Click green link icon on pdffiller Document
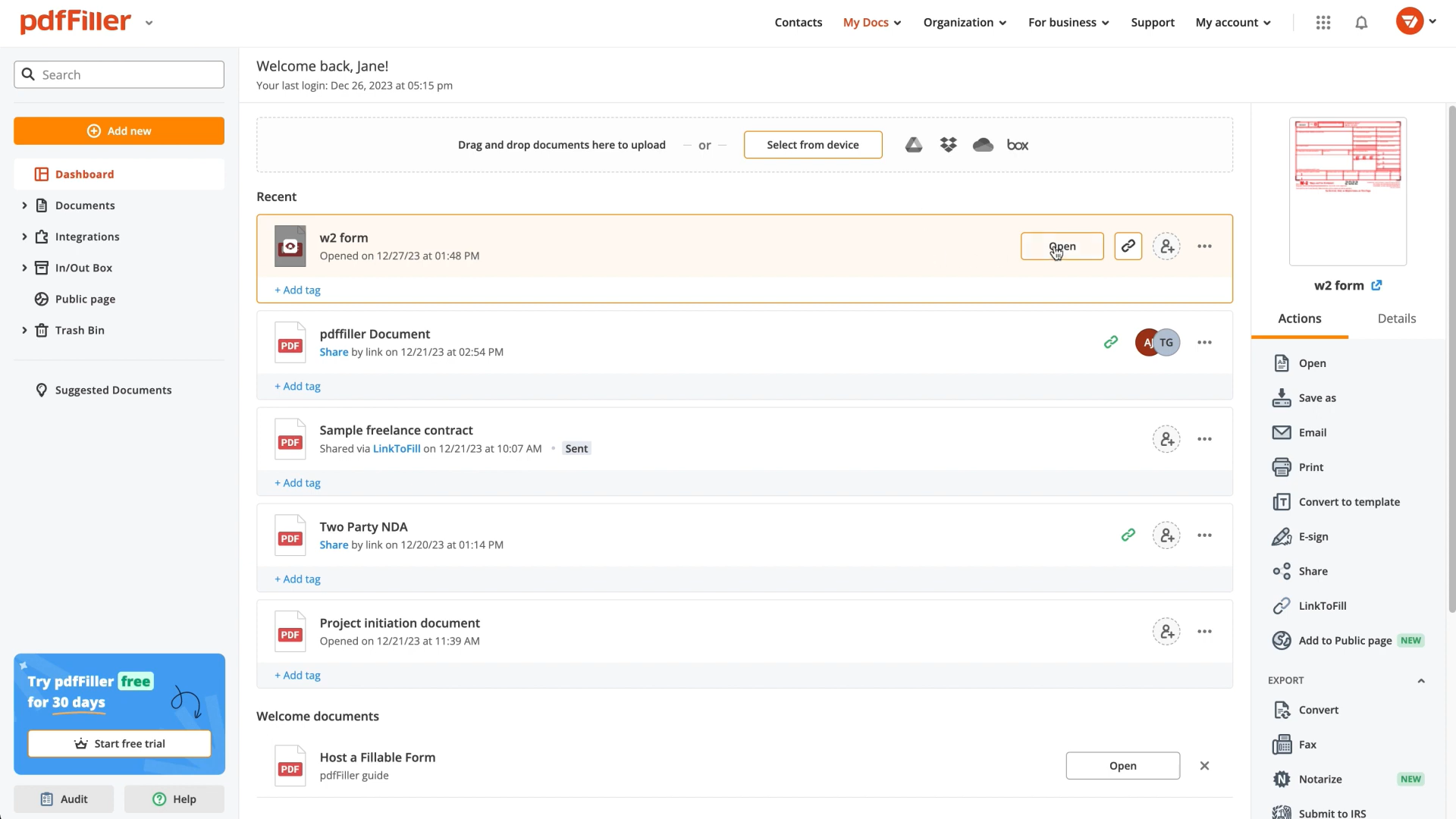 (x=1111, y=342)
